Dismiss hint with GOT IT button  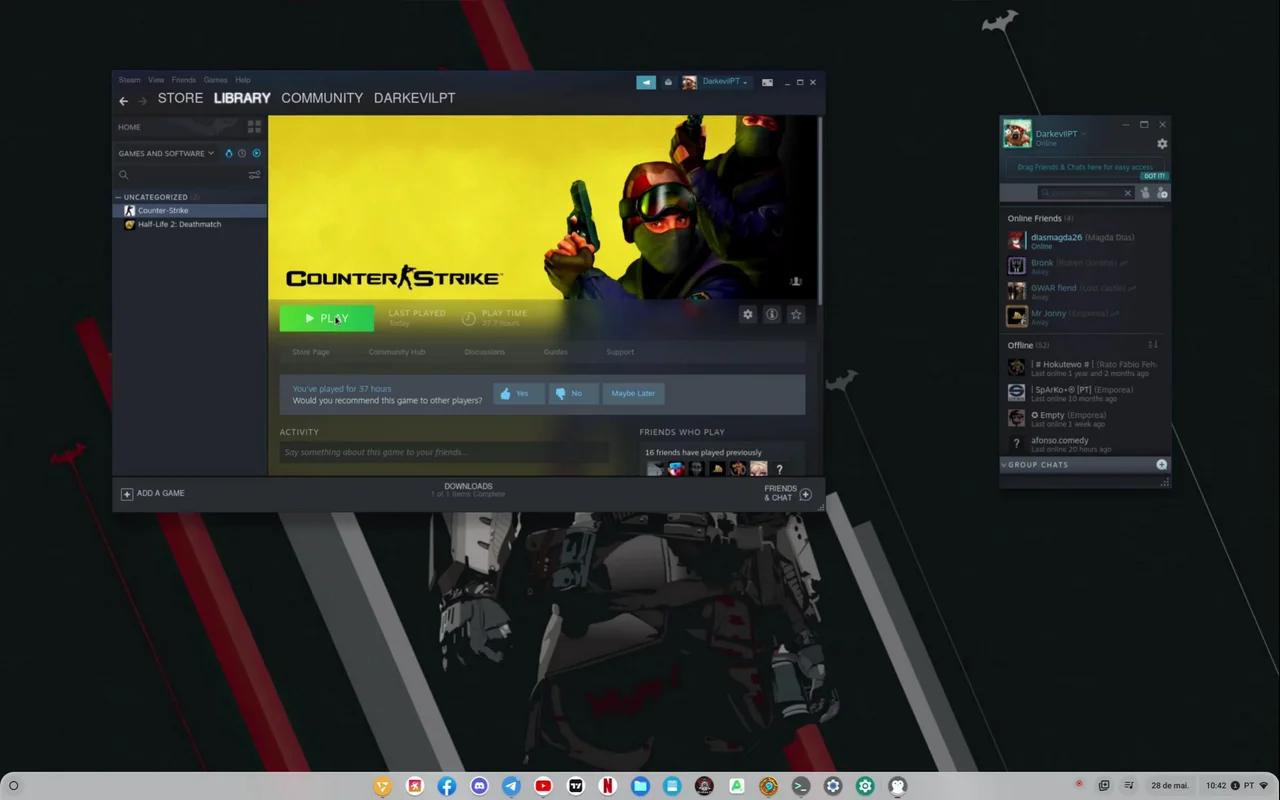[1154, 176]
